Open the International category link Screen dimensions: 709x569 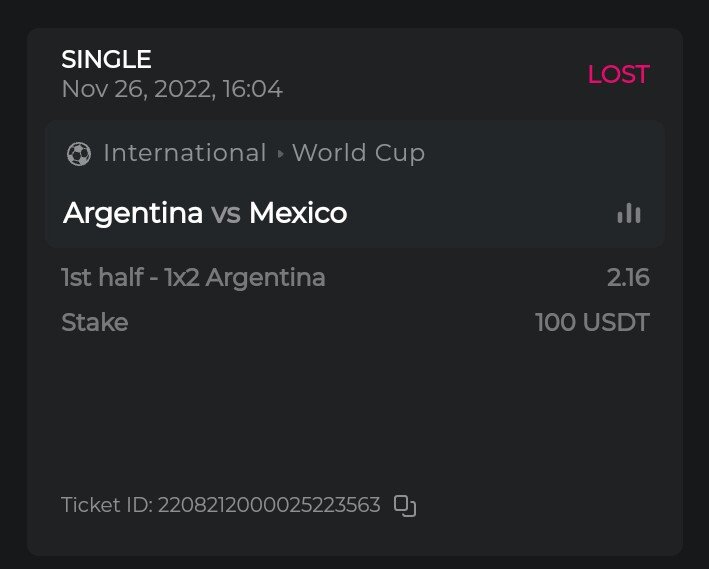tap(185, 153)
